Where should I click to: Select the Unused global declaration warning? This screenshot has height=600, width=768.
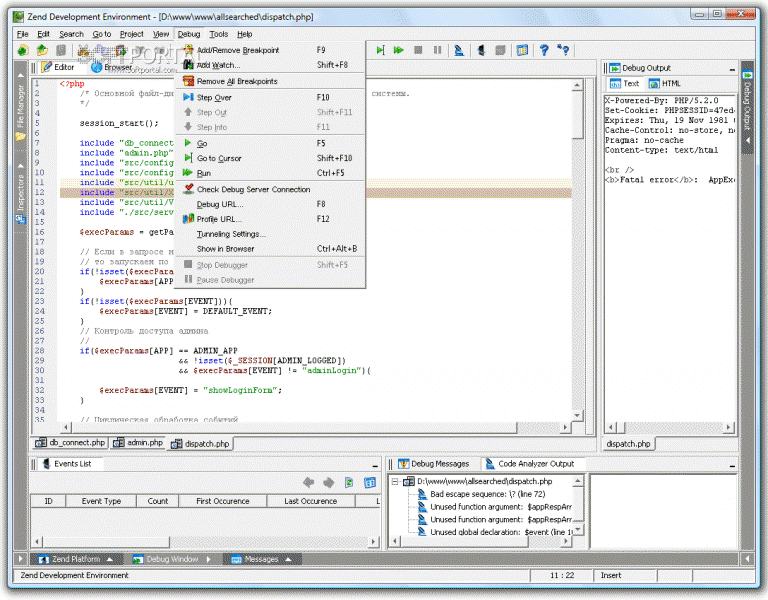496,532
